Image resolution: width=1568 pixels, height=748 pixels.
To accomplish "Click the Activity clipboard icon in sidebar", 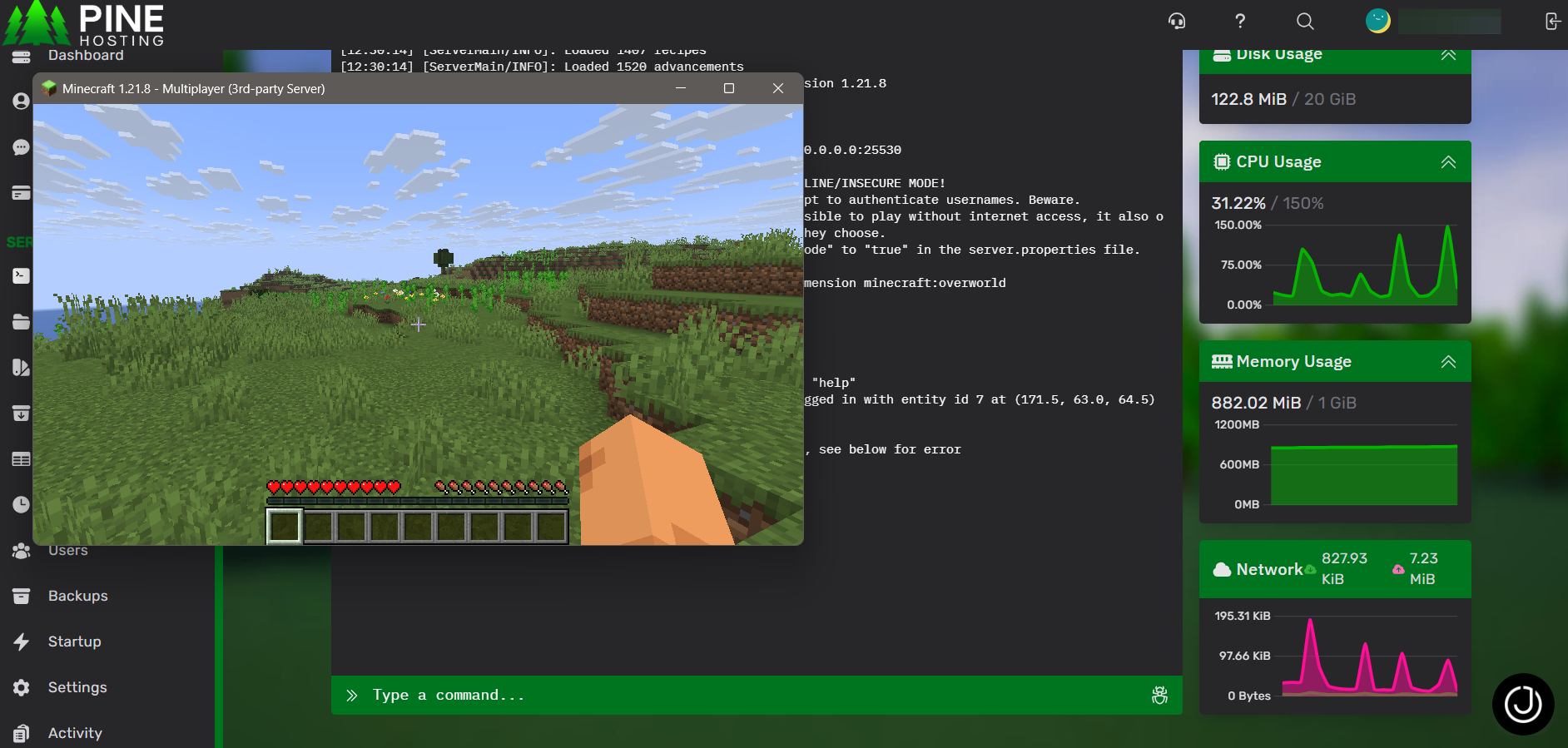I will pos(21,733).
